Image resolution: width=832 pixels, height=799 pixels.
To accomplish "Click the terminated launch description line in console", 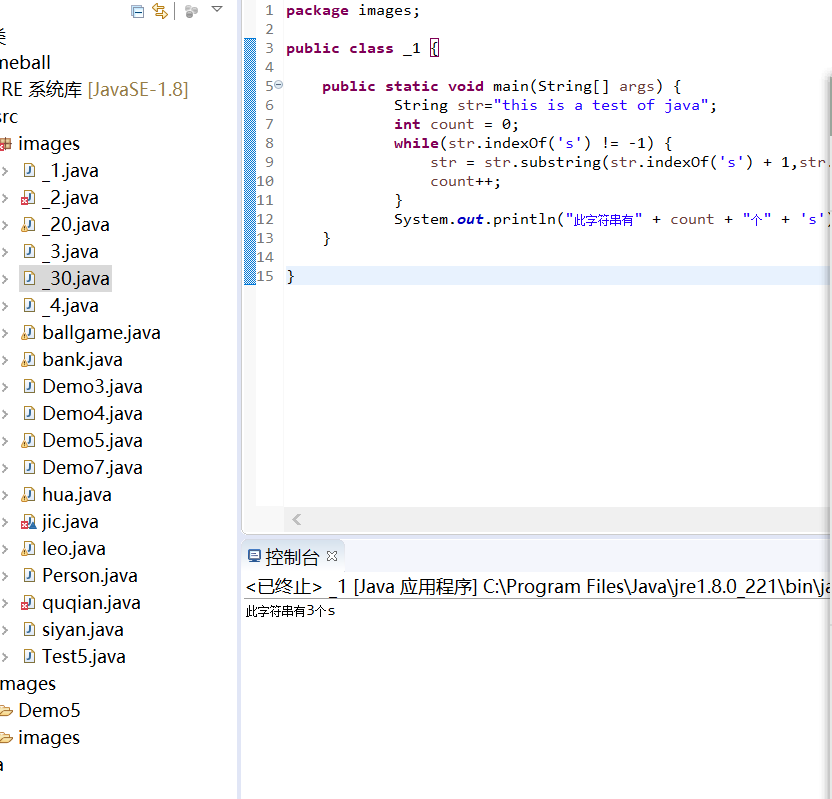I will click(x=538, y=587).
